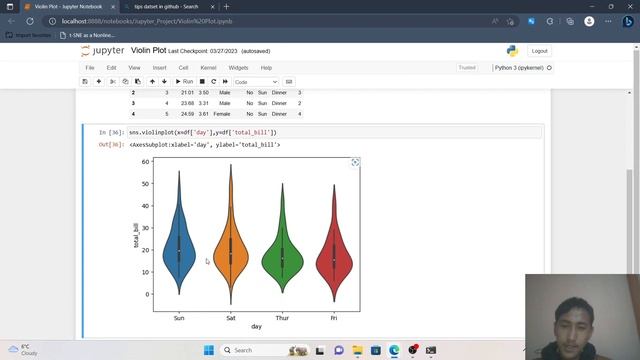Open the browser profile avatar
The height and width of the screenshot is (360, 640).
pos(589,21)
